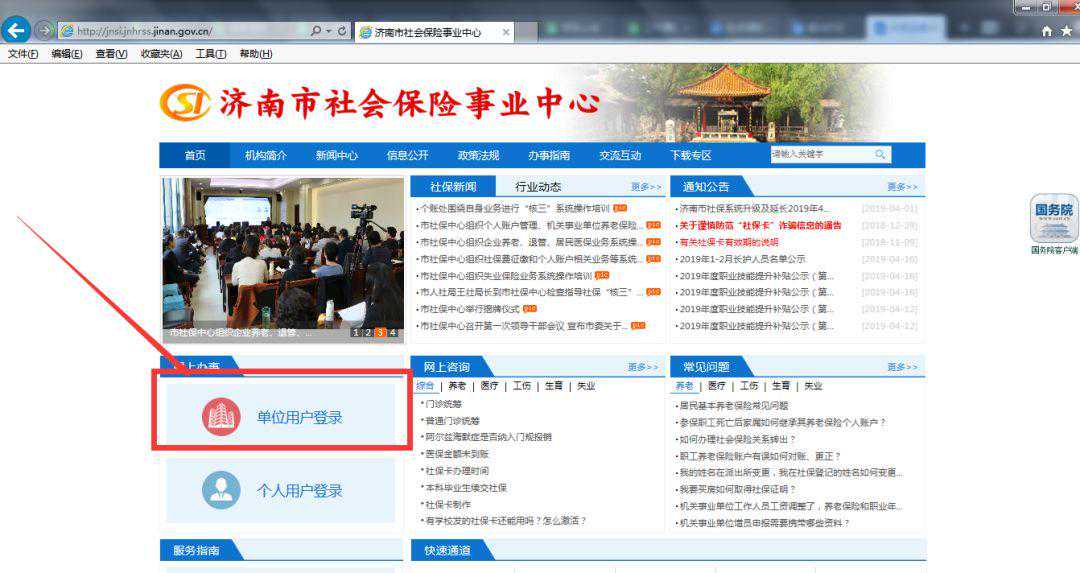The height and width of the screenshot is (573, 1080).
Task: Click the keyword search input field
Action: (x=820, y=155)
